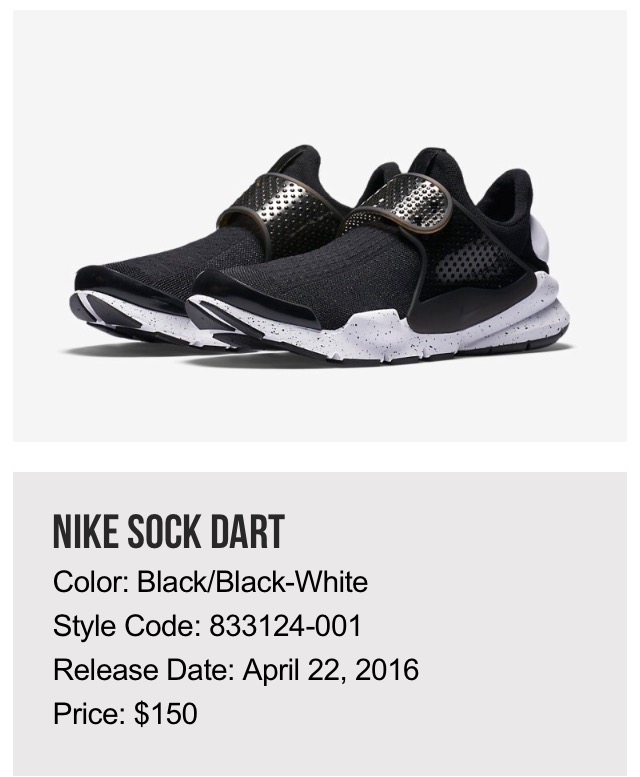Click the 'Color:' label

pyautogui.click(x=91, y=582)
